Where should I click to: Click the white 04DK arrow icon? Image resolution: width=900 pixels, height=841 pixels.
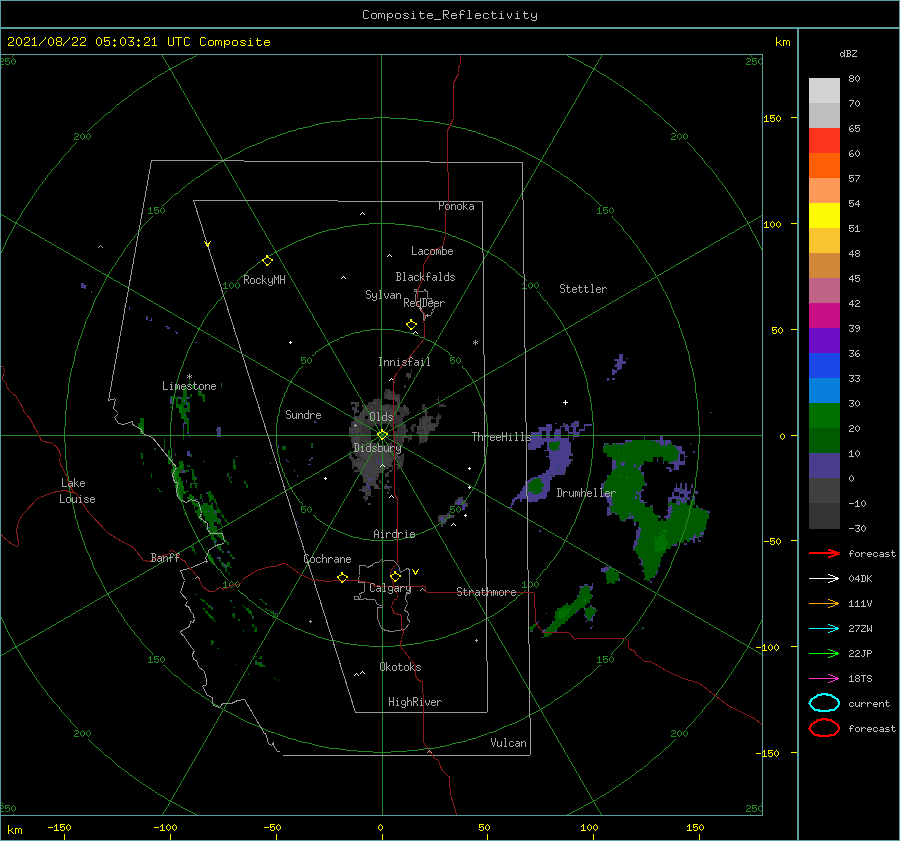(824, 578)
